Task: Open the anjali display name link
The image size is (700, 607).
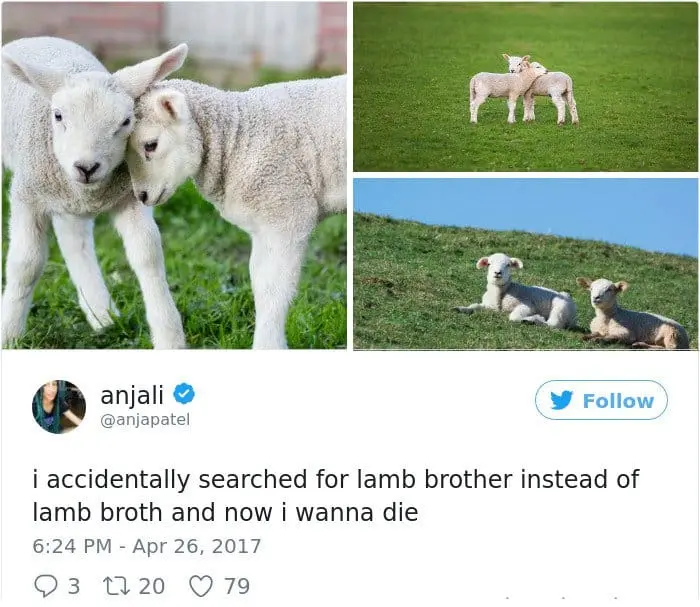Action: coord(132,395)
